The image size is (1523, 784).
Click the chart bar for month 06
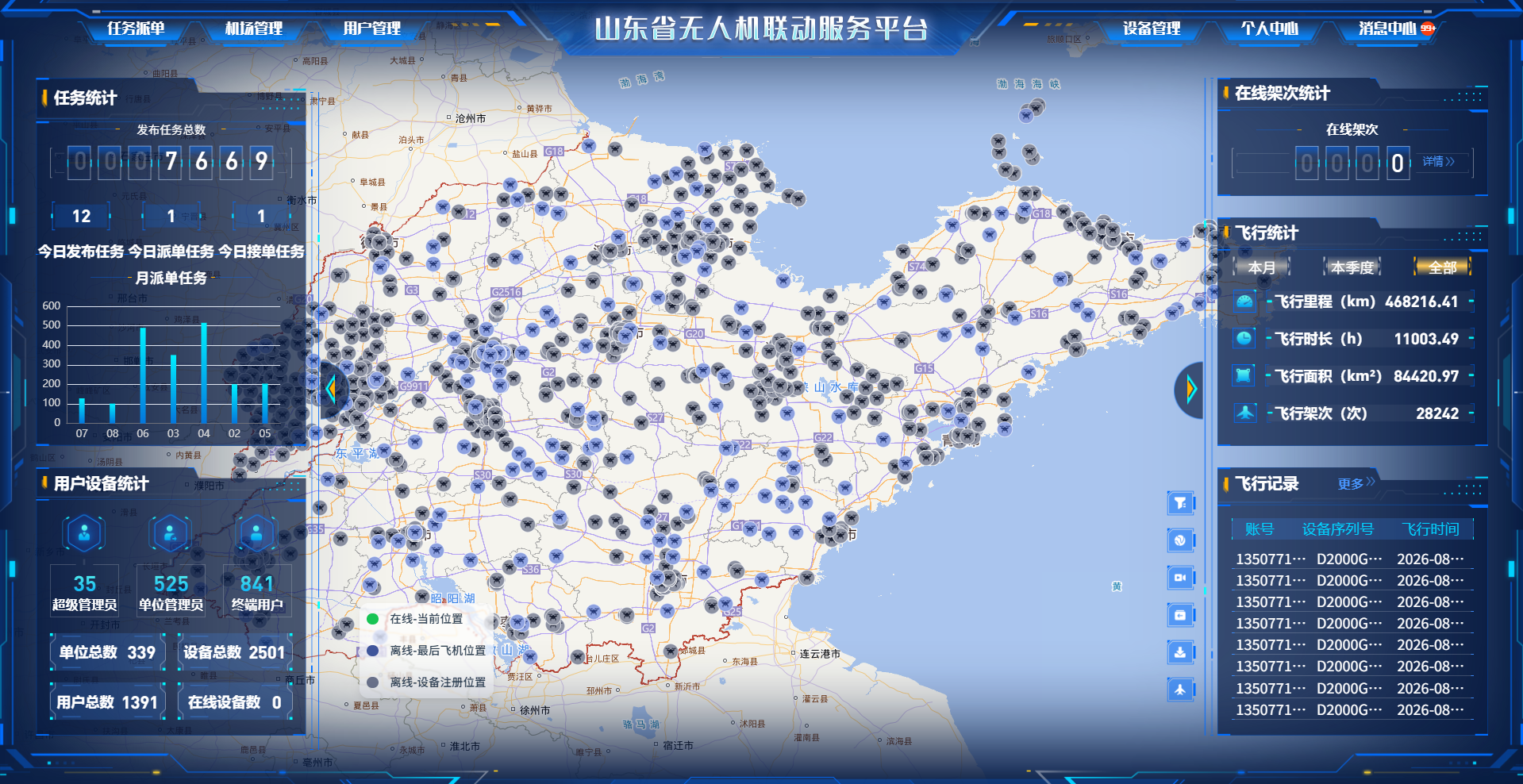point(143,375)
